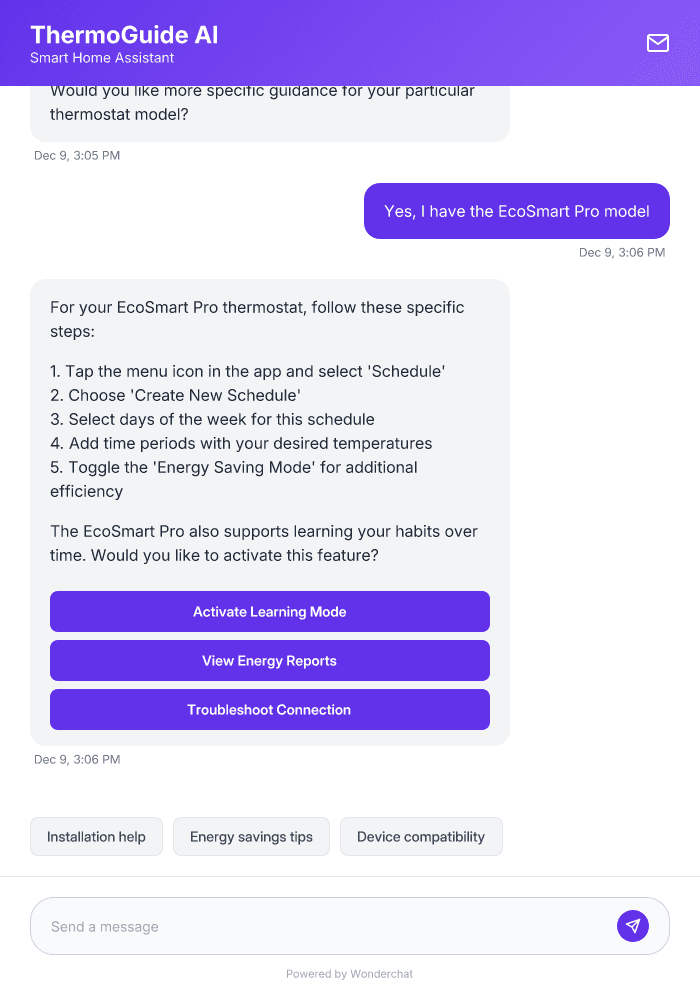Image resolution: width=700 pixels, height=1000 pixels.
Task: Open the email contact icon in header
Action: coord(657,43)
